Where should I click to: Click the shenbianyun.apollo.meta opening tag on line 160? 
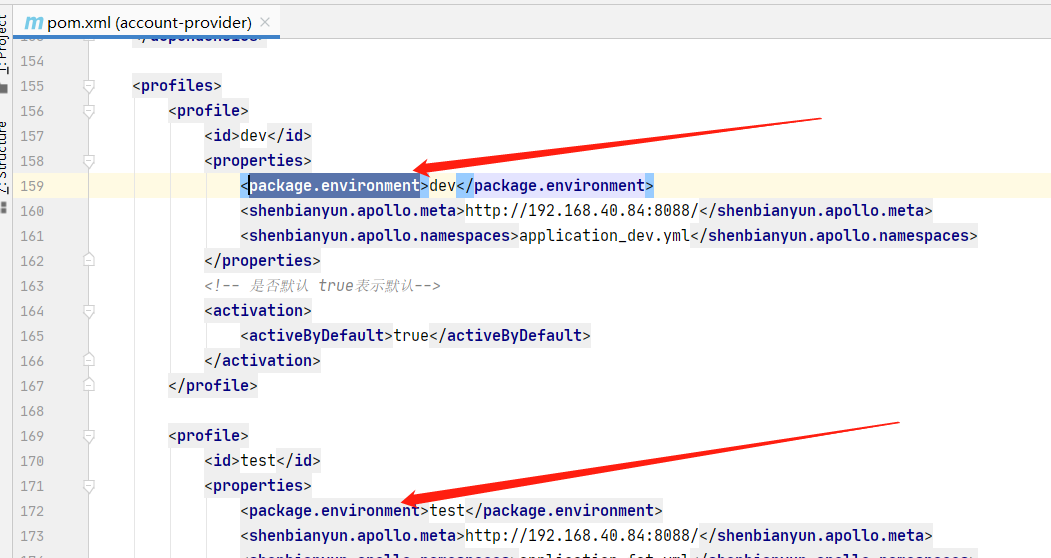point(353,211)
